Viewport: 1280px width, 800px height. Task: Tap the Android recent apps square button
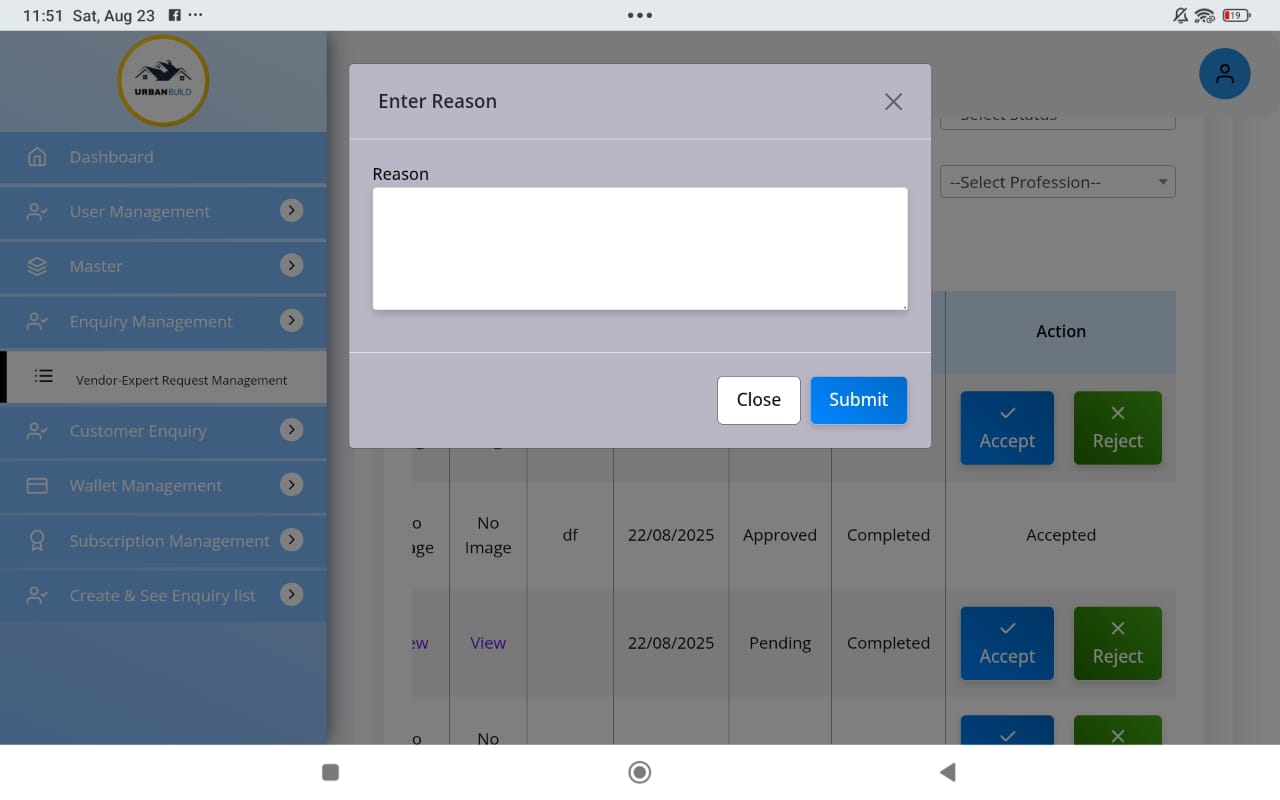coord(331,772)
